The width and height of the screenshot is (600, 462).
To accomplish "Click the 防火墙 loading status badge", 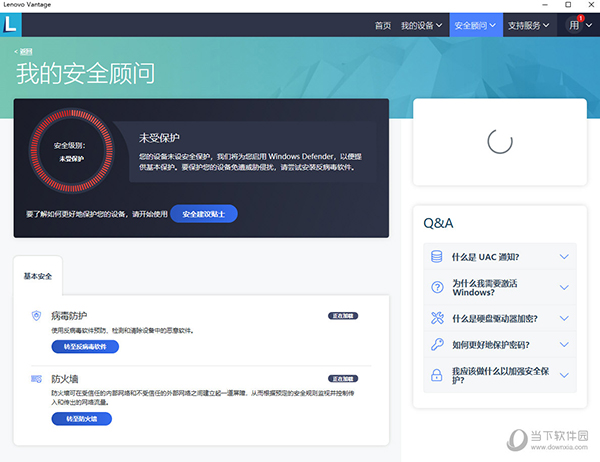I will coord(343,379).
